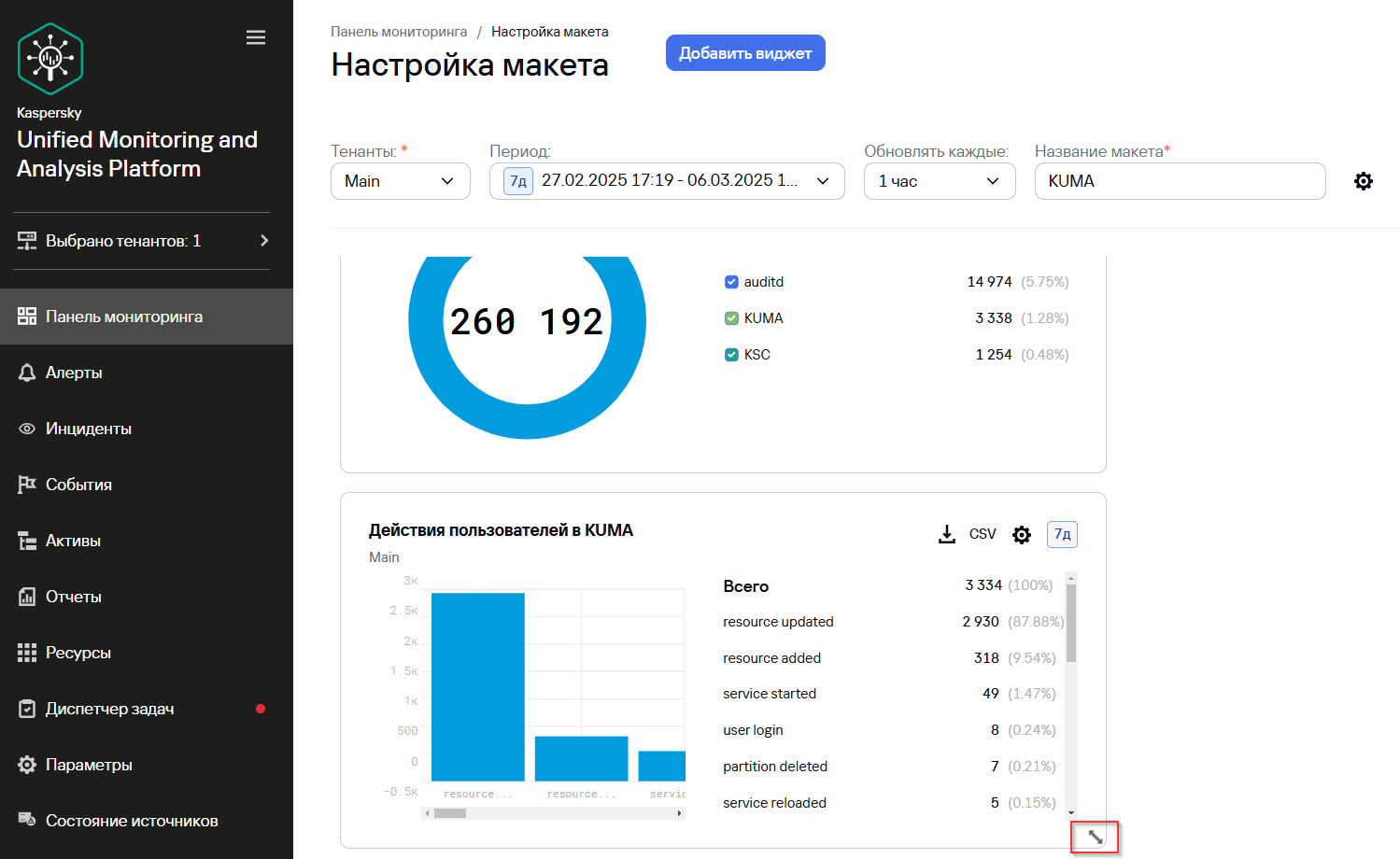Click the resource updated legend row
Screen dimensions: 1400x859
[x=892, y=622]
